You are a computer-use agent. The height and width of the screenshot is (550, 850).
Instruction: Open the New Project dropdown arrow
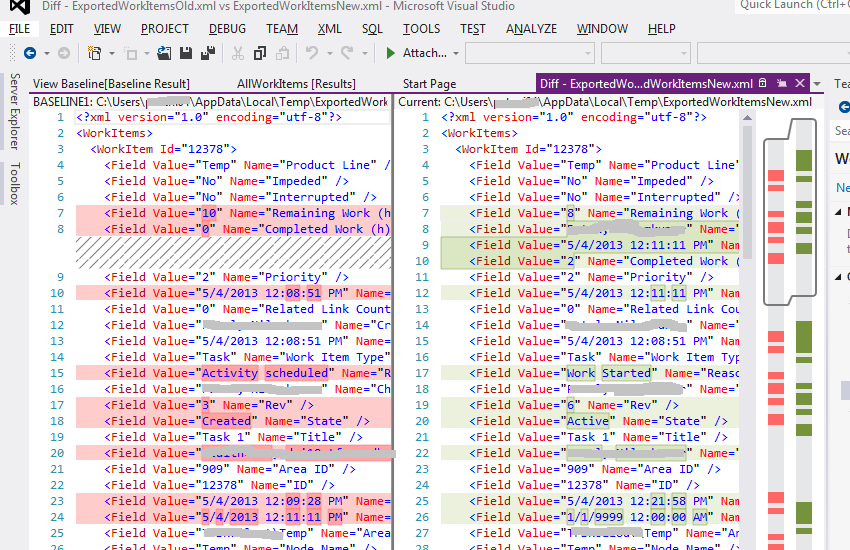112,54
